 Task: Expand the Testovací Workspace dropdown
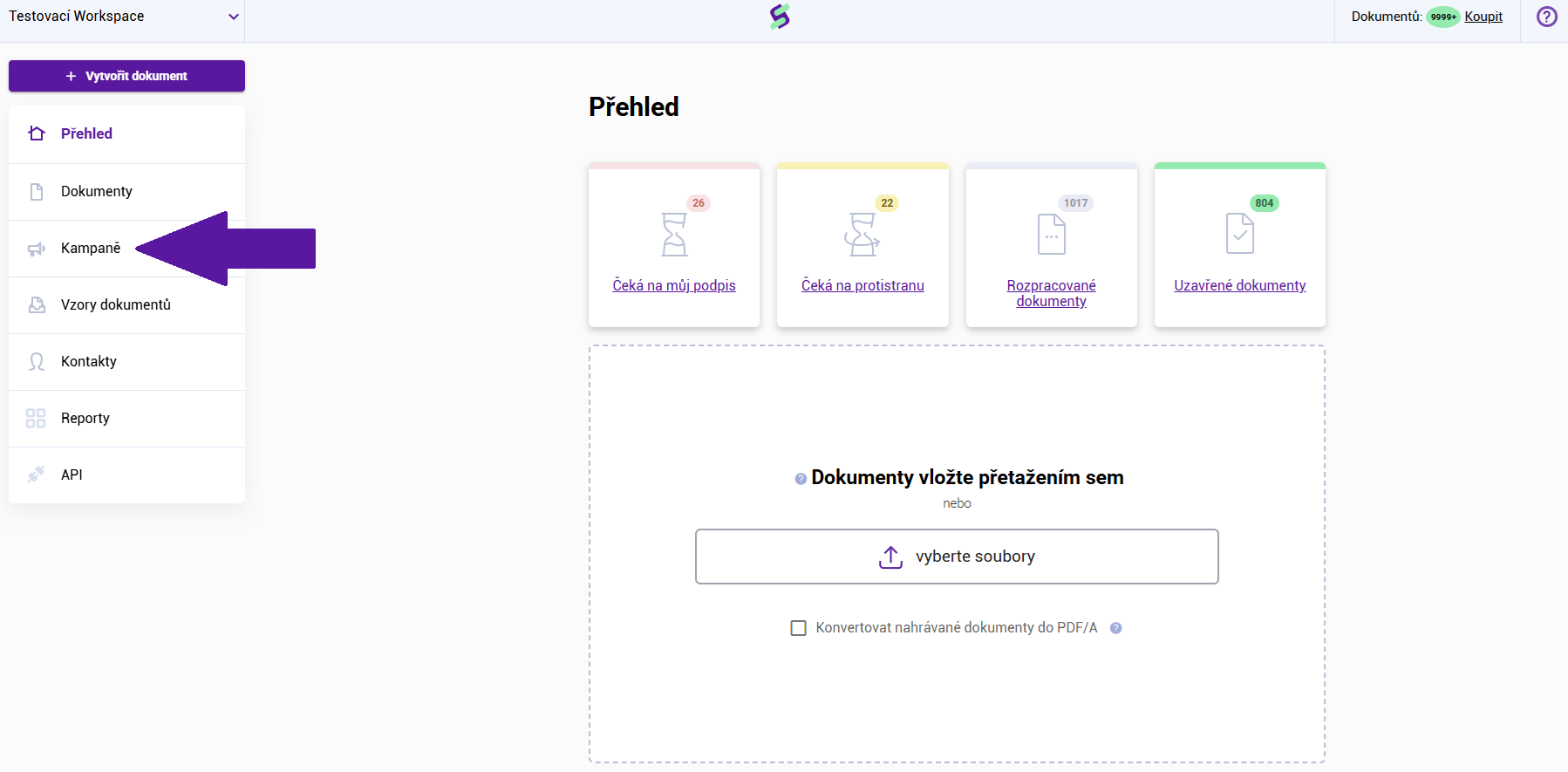click(233, 17)
